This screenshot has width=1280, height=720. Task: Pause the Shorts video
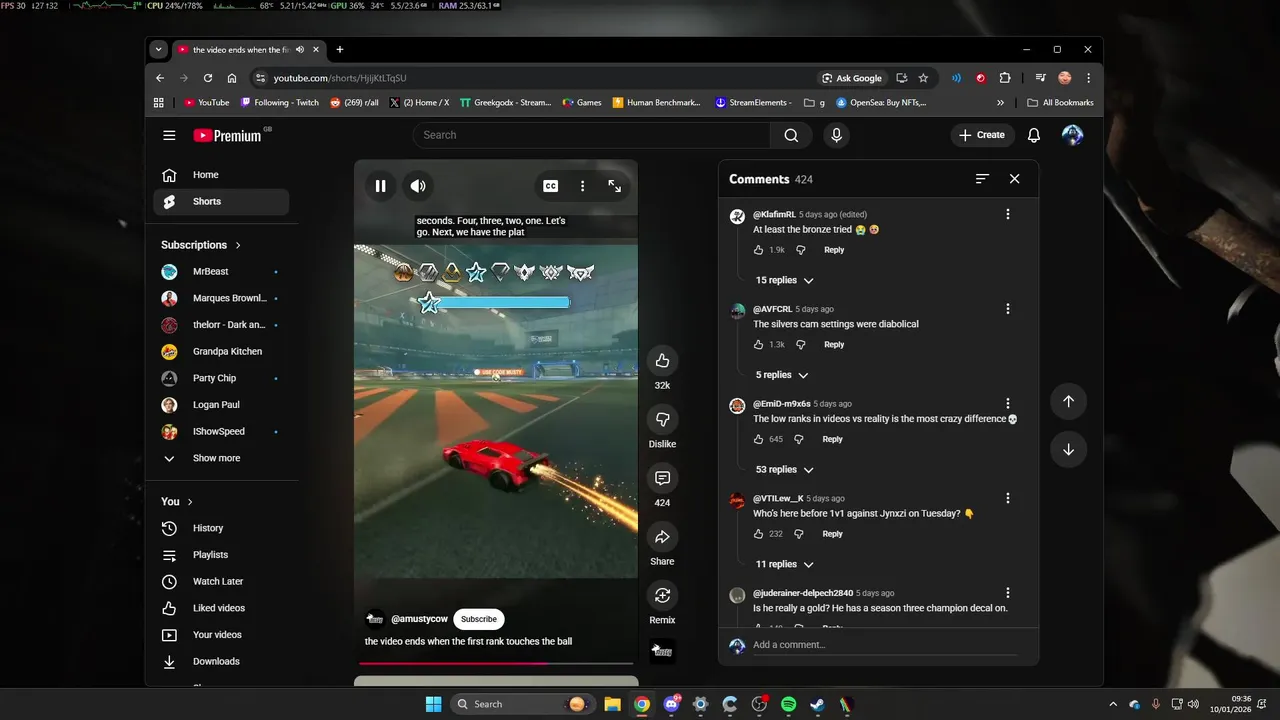click(380, 186)
